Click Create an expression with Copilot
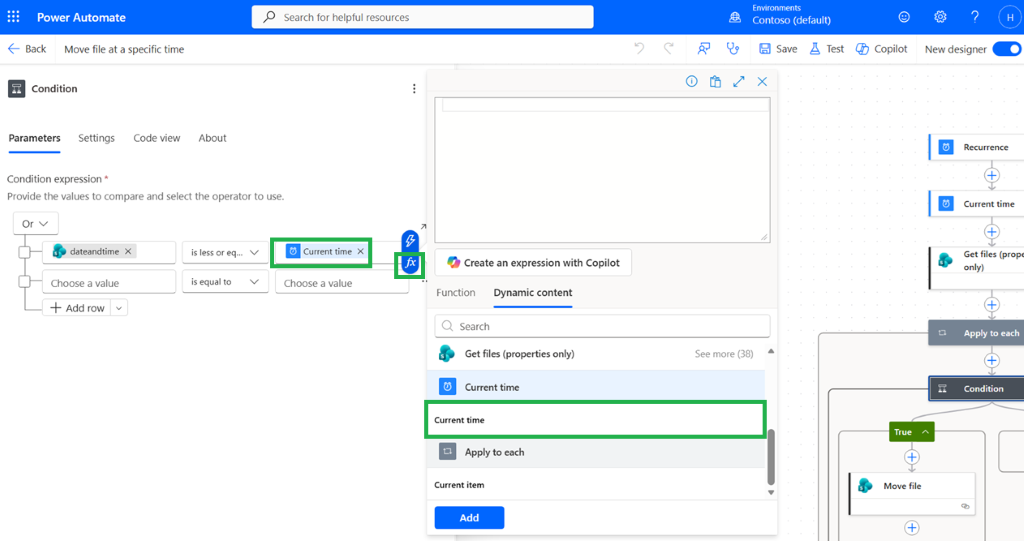 (x=533, y=263)
